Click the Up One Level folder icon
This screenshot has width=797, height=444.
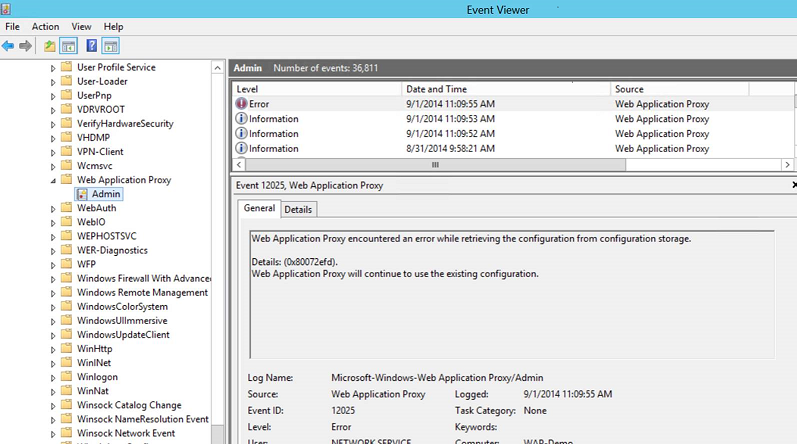(50, 46)
